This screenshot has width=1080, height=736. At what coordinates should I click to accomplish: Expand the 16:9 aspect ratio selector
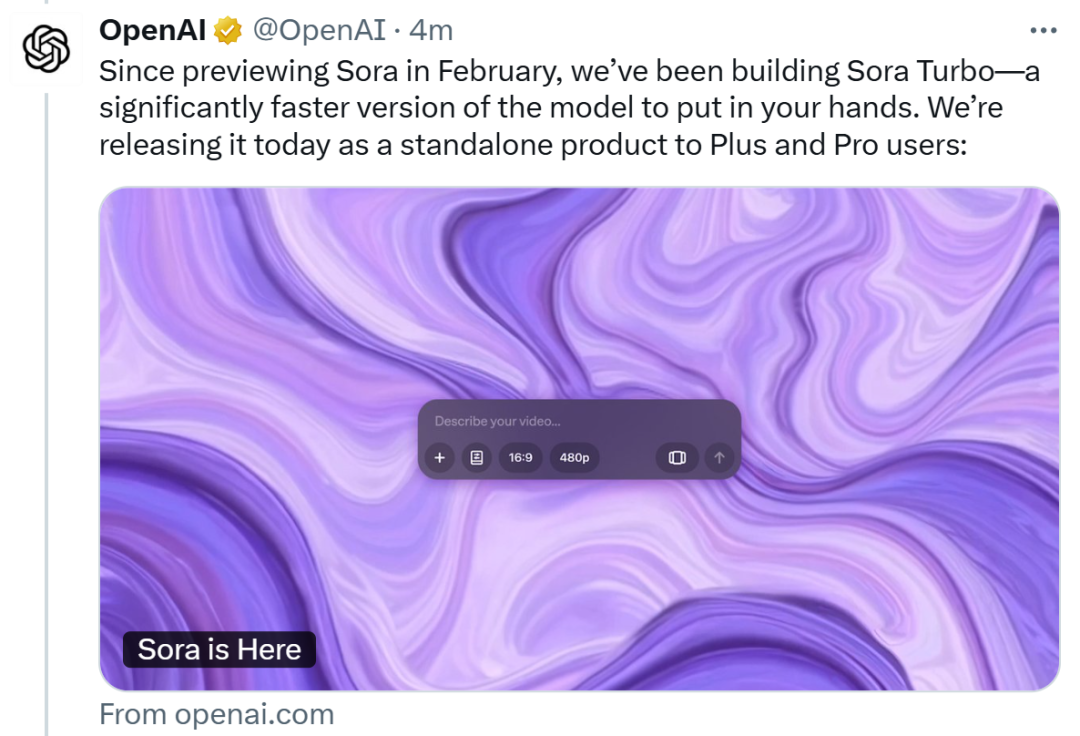521,458
